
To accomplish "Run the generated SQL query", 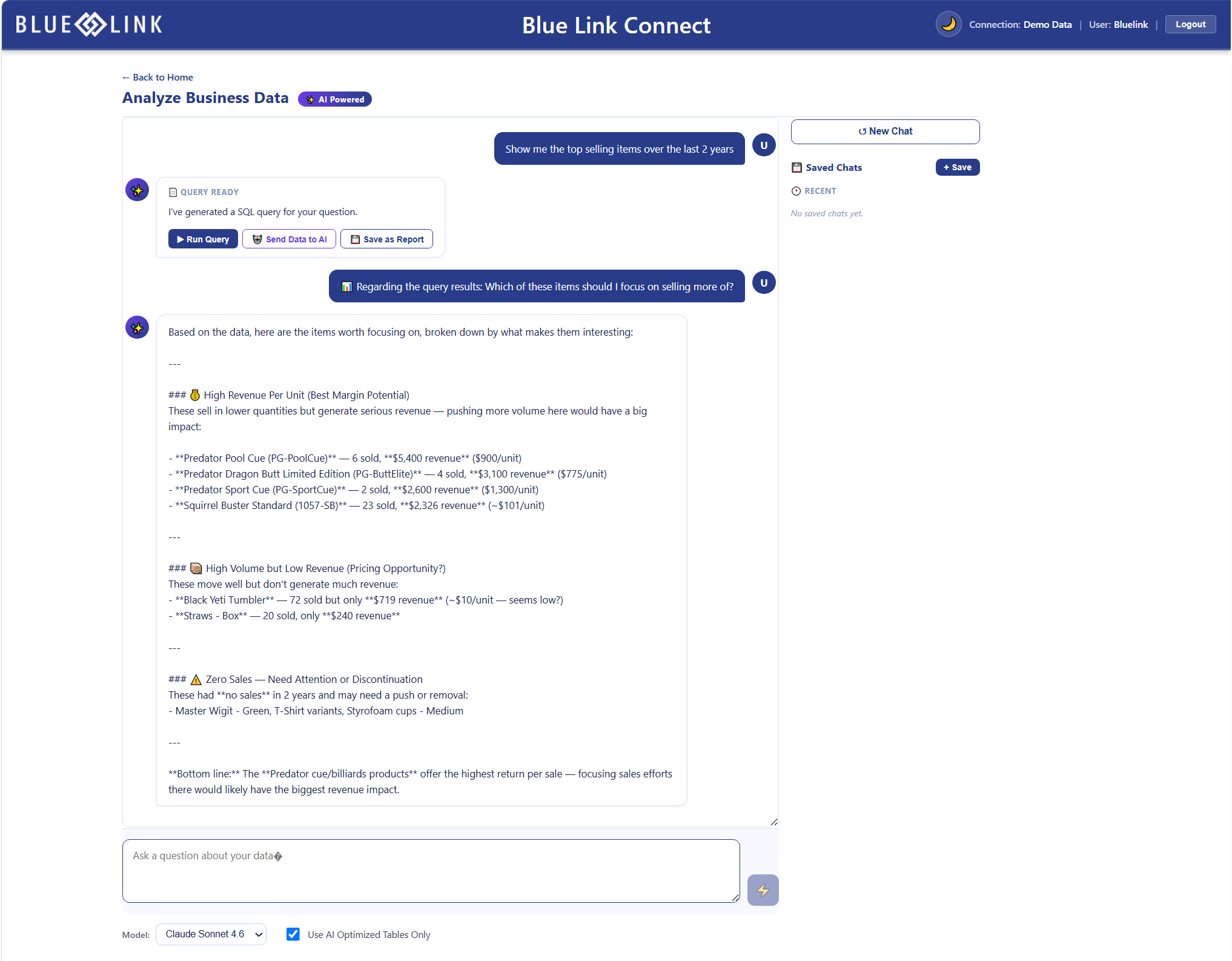I will coord(203,239).
